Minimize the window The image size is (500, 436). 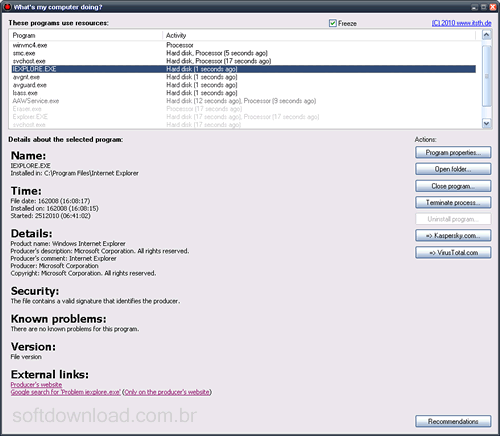pos(474,7)
